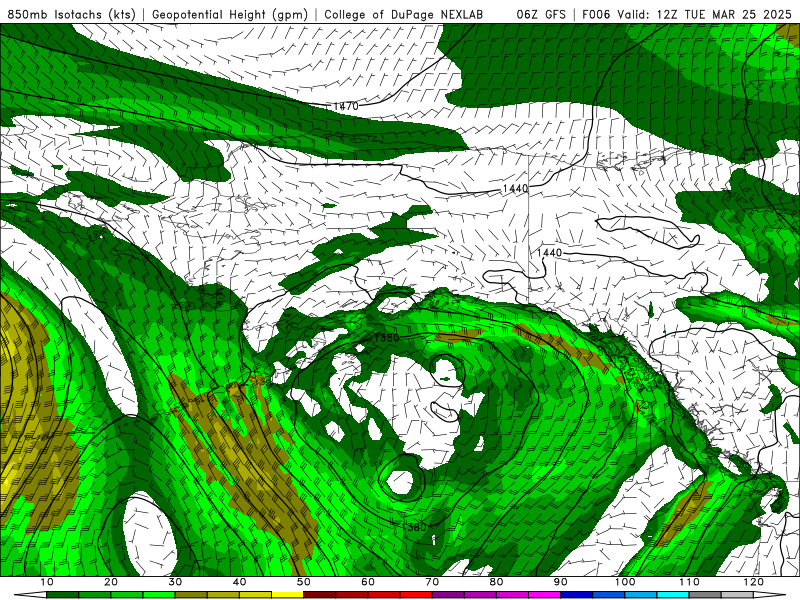Click the color bar value 70
800x600 pixels.
tap(432, 582)
